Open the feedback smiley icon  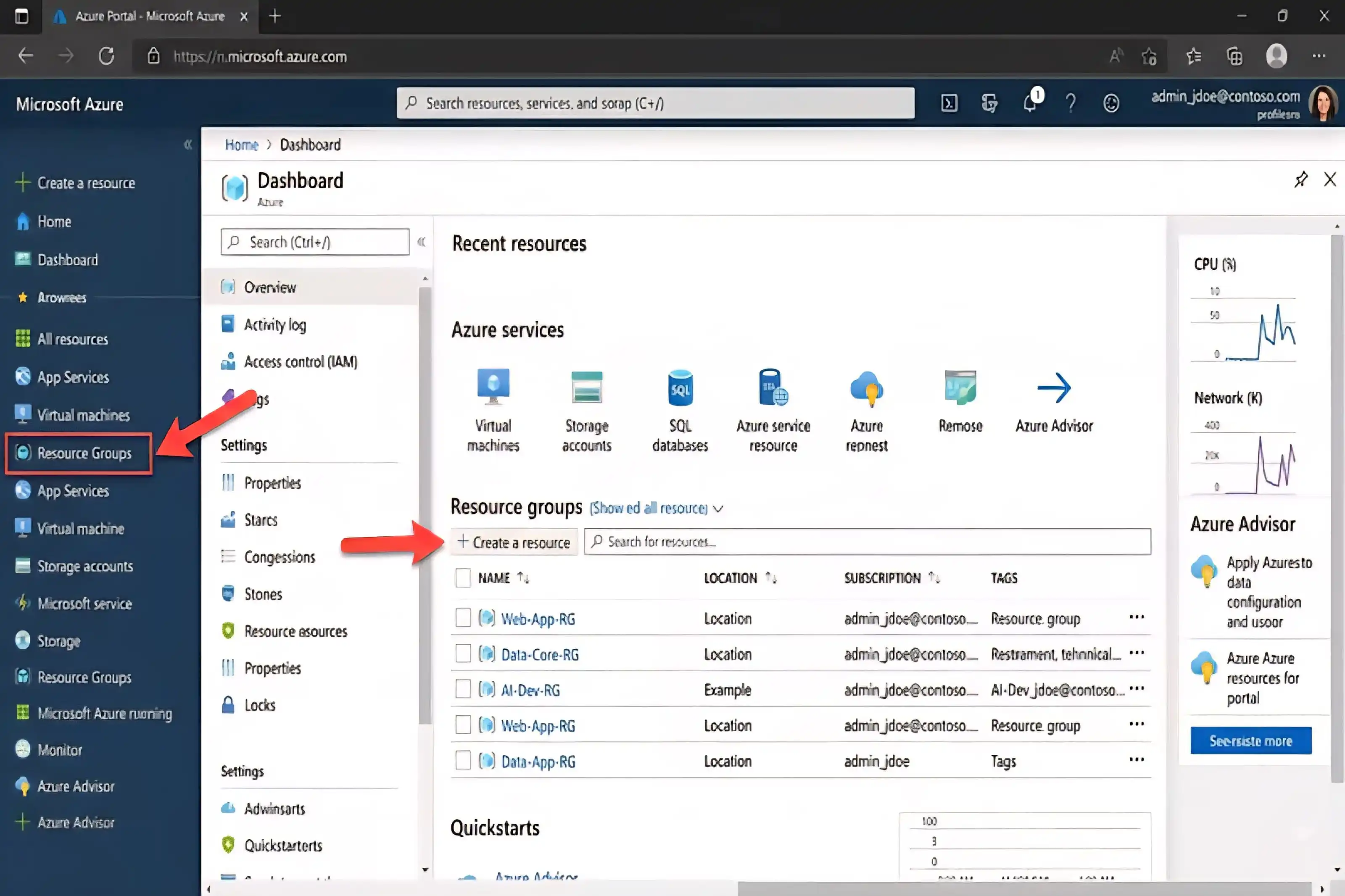point(1111,103)
